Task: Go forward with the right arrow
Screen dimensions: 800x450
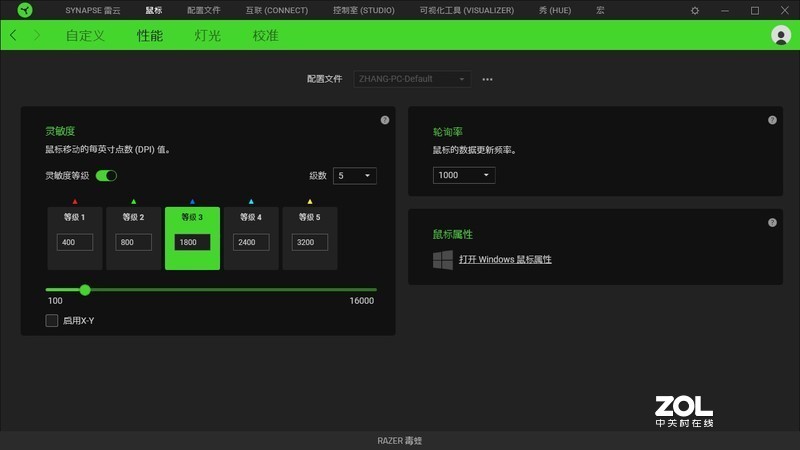Action: coord(37,35)
